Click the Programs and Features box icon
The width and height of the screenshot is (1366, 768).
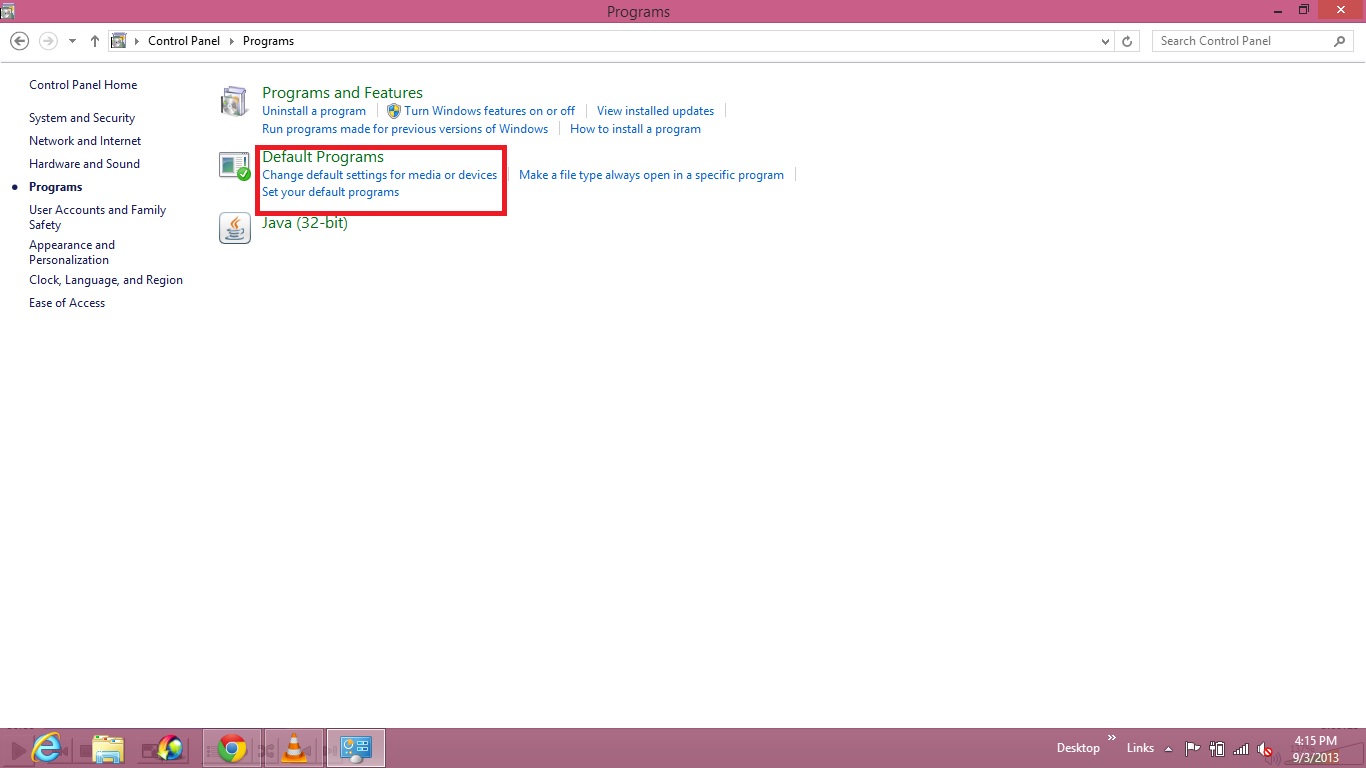coord(234,101)
